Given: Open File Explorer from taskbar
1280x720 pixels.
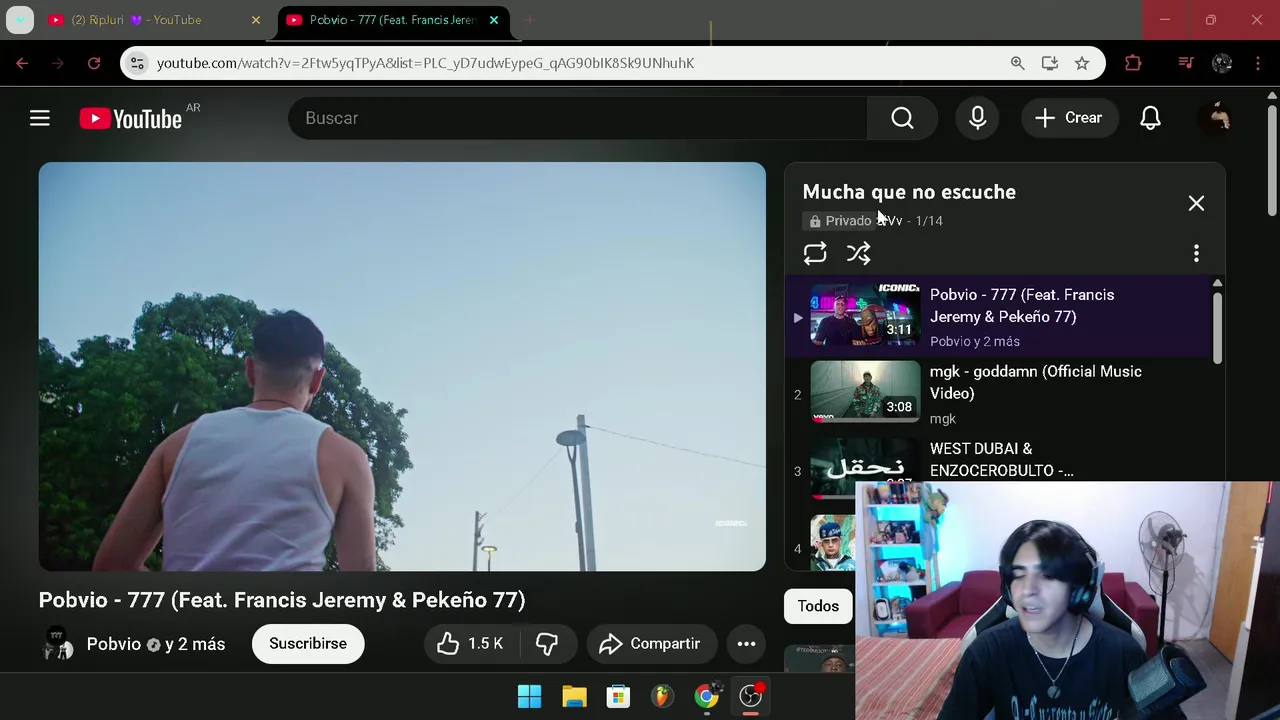Looking at the screenshot, I should coord(574,696).
